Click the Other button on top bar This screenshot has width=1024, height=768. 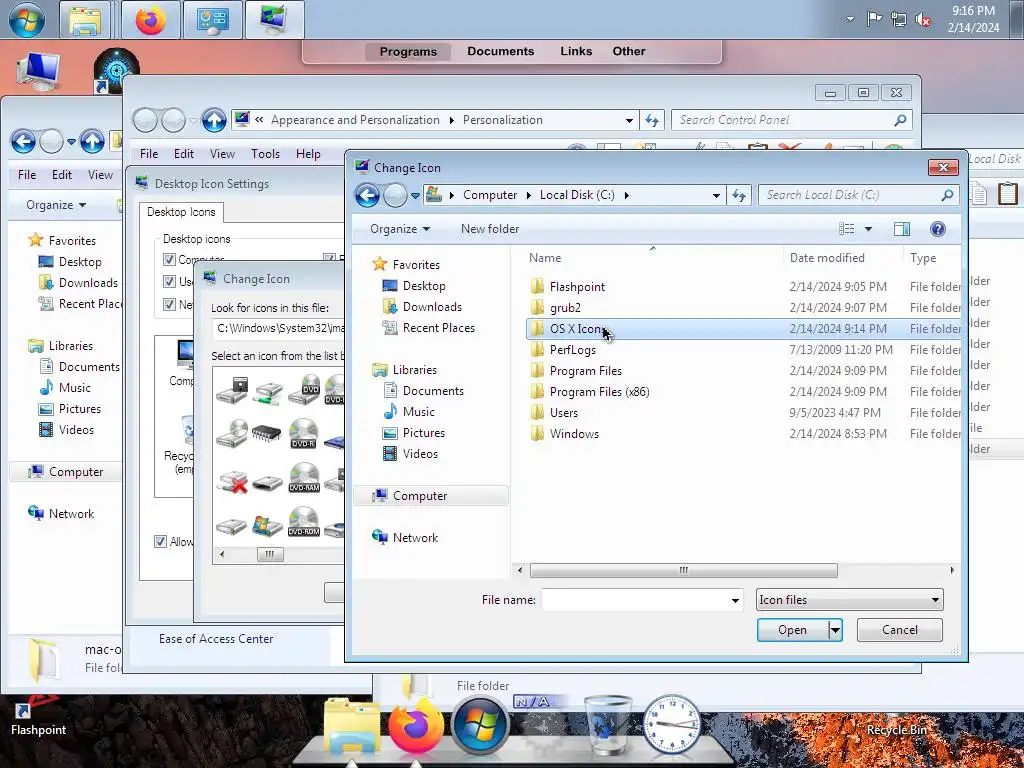629,52
